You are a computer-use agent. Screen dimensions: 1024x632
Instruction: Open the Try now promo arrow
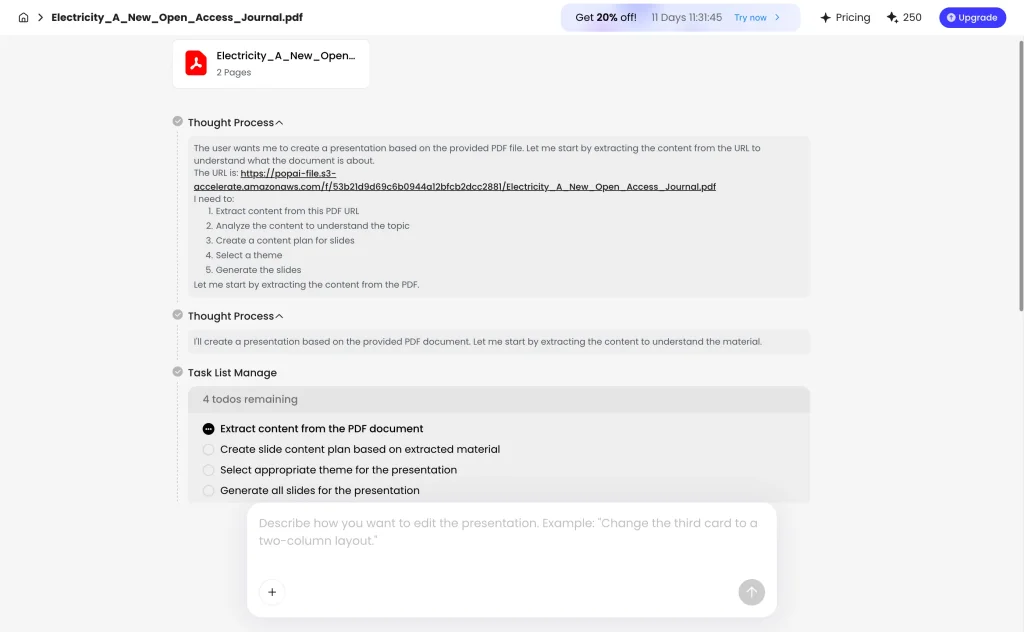[777, 18]
